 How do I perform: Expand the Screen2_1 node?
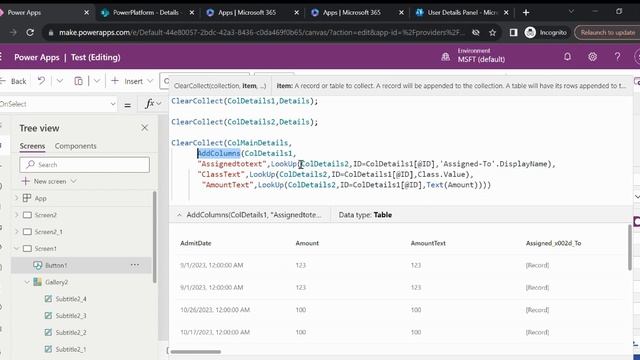17,231
